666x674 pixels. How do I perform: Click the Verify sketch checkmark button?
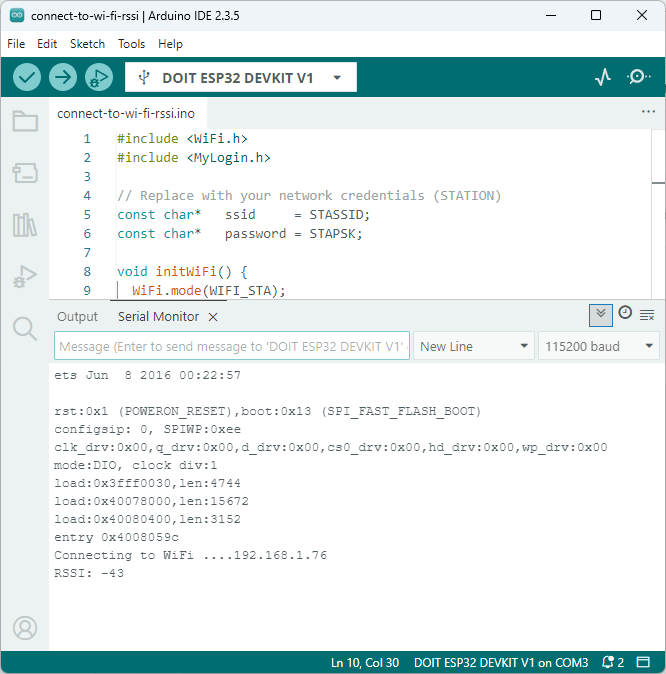click(27, 77)
